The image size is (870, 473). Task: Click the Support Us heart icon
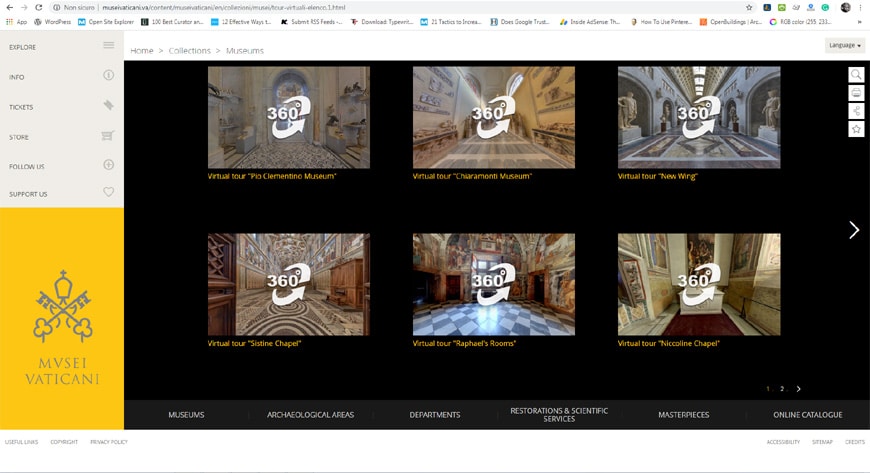(109, 192)
